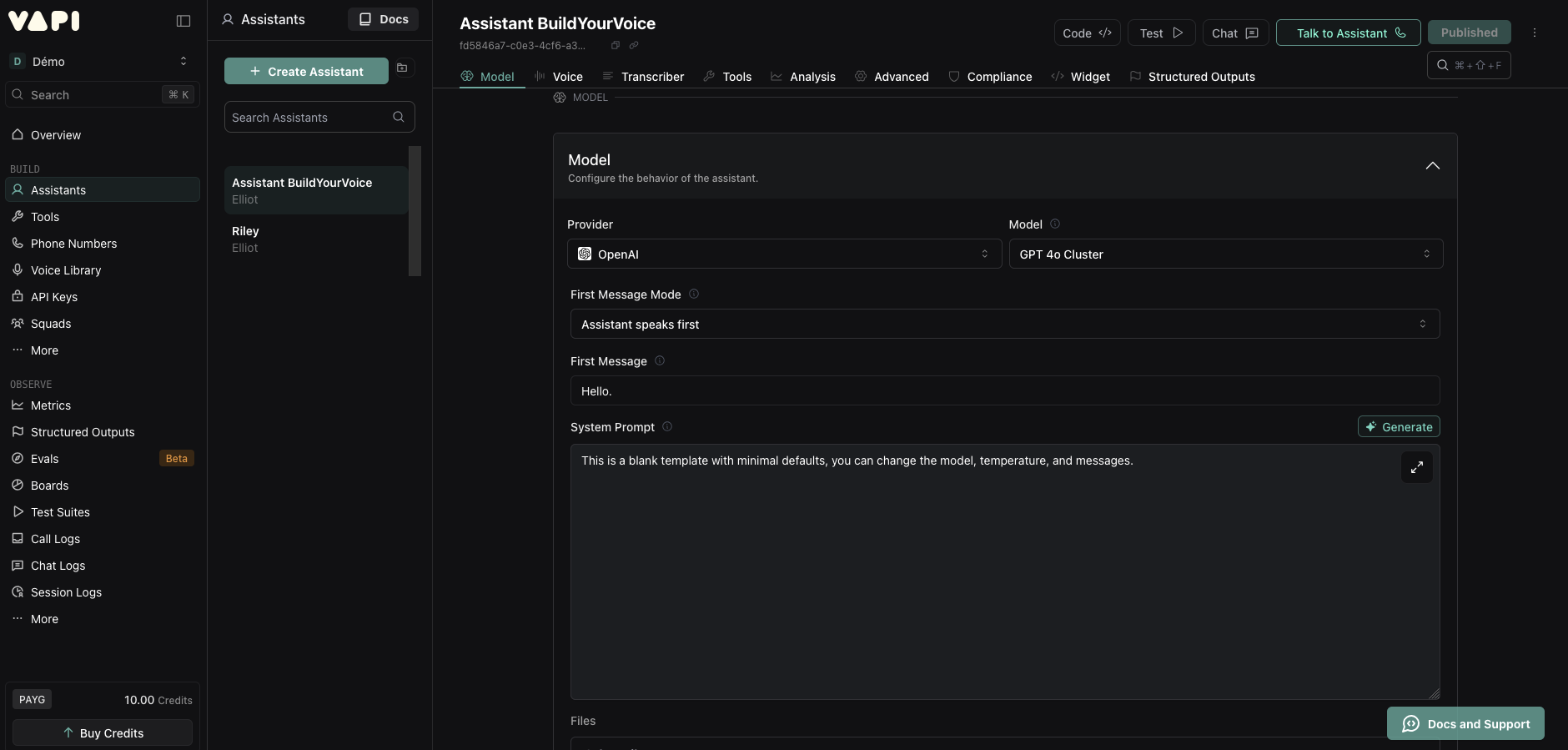Switch to the Widget tab
1568x750 pixels.
pos(1081,77)
